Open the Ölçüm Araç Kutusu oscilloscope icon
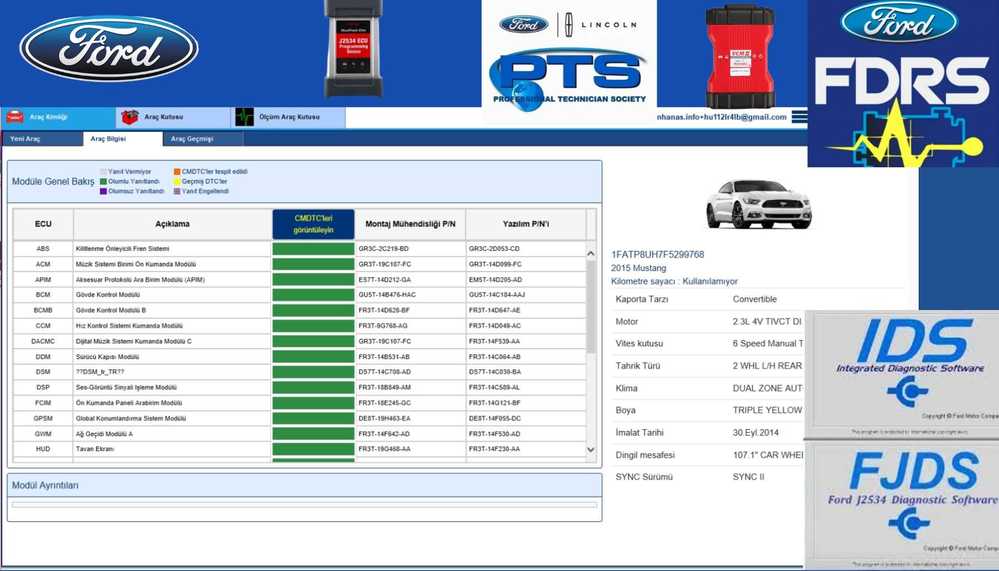 (x=244, y=117)
